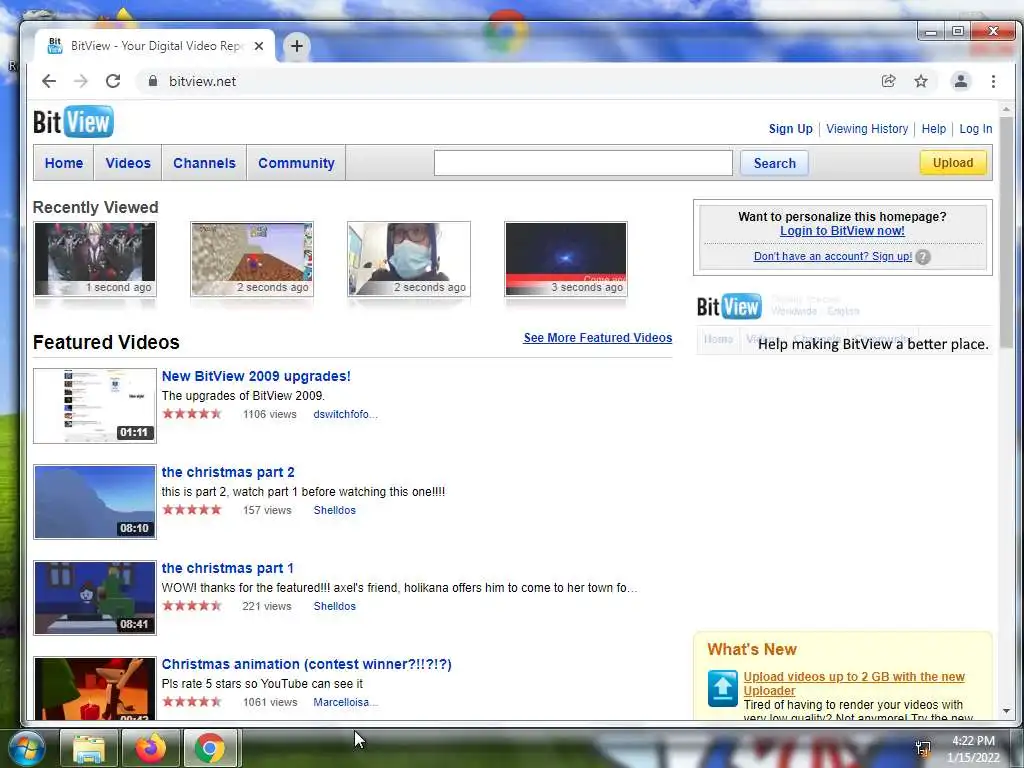
Task: Open the christmas part 1 video title
Action: point(227,568)
